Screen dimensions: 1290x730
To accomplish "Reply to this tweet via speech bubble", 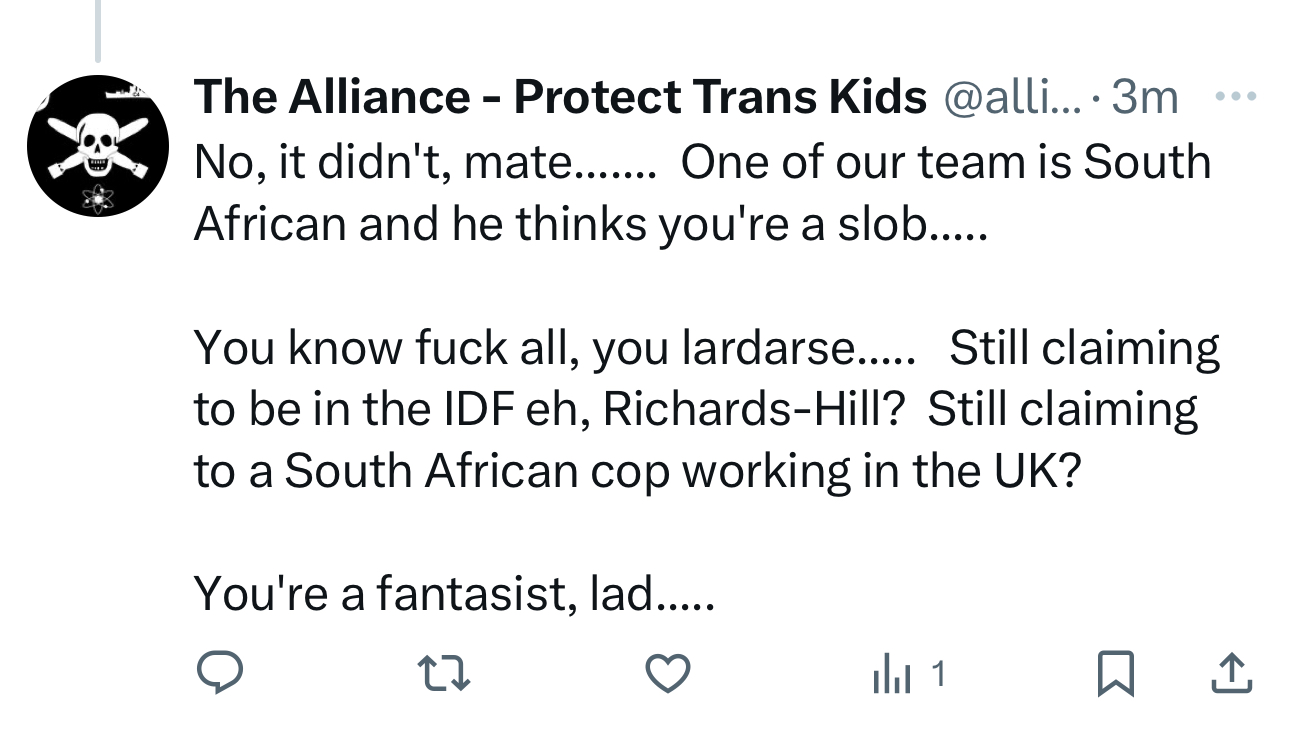I will [x=217, y=675].
